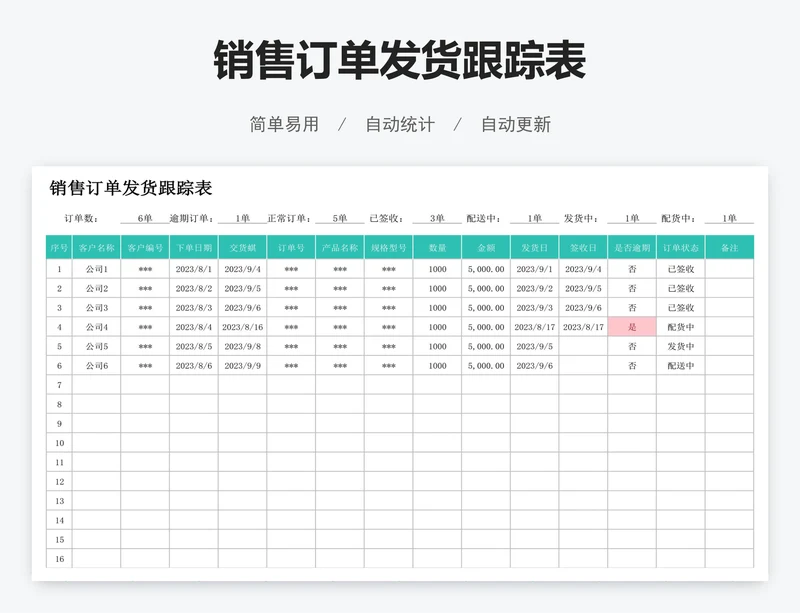Select delivery date cell 2023/9/8

242,346
